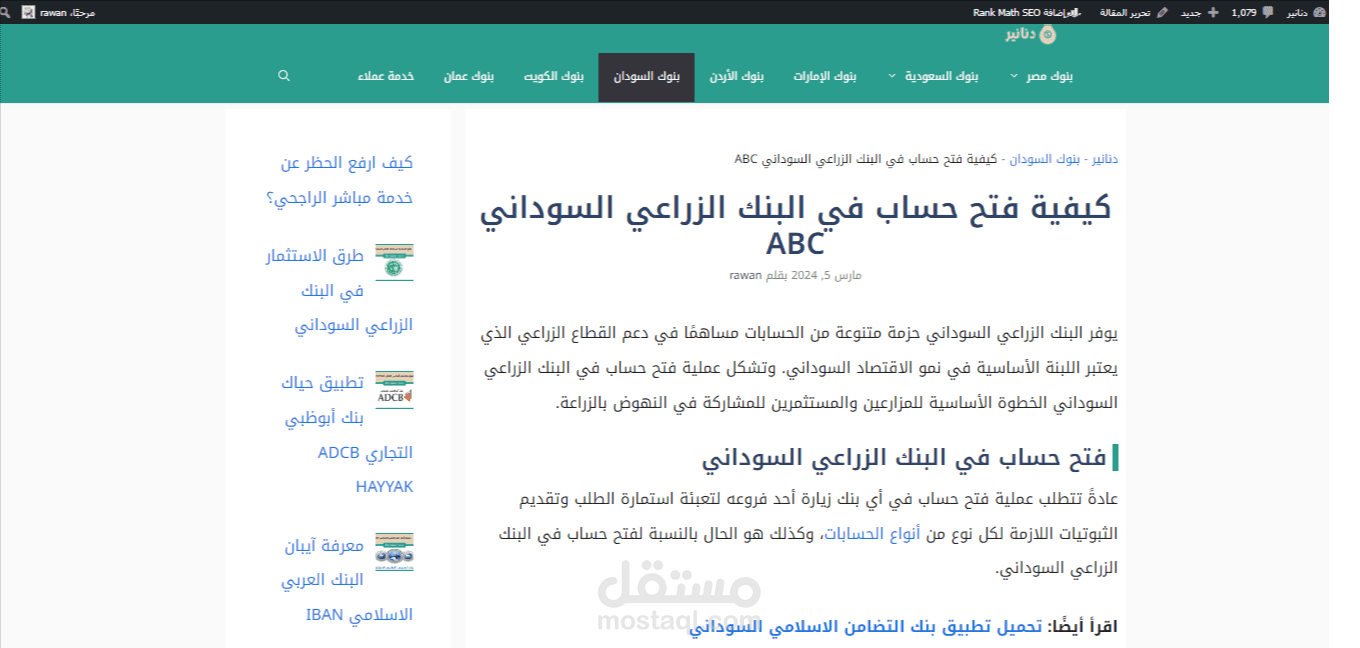
Task: Expand the بنوك السعودية submenu arrow
Action: 891,76
